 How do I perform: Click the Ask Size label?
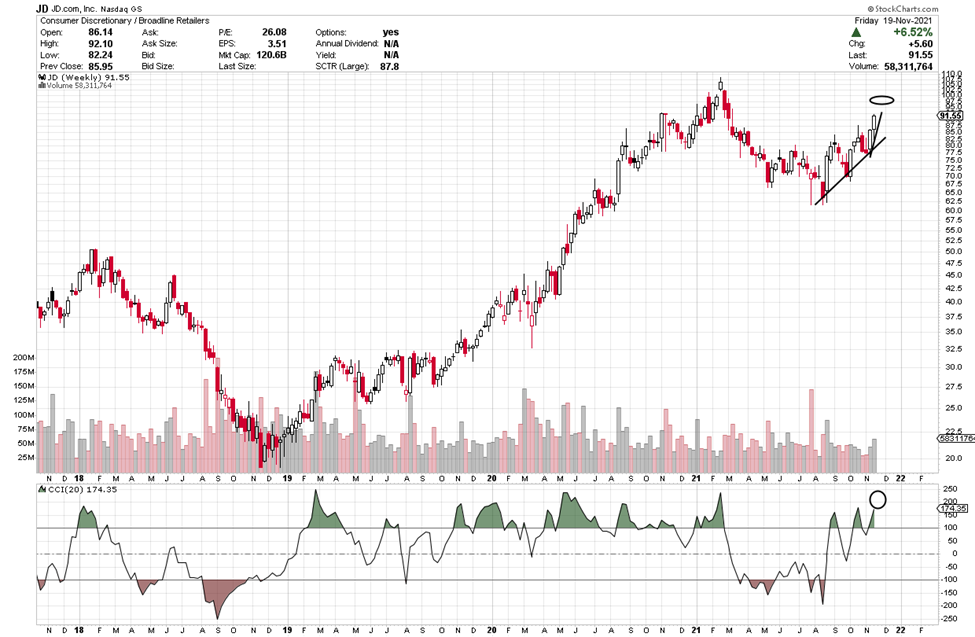click(160, 44)
